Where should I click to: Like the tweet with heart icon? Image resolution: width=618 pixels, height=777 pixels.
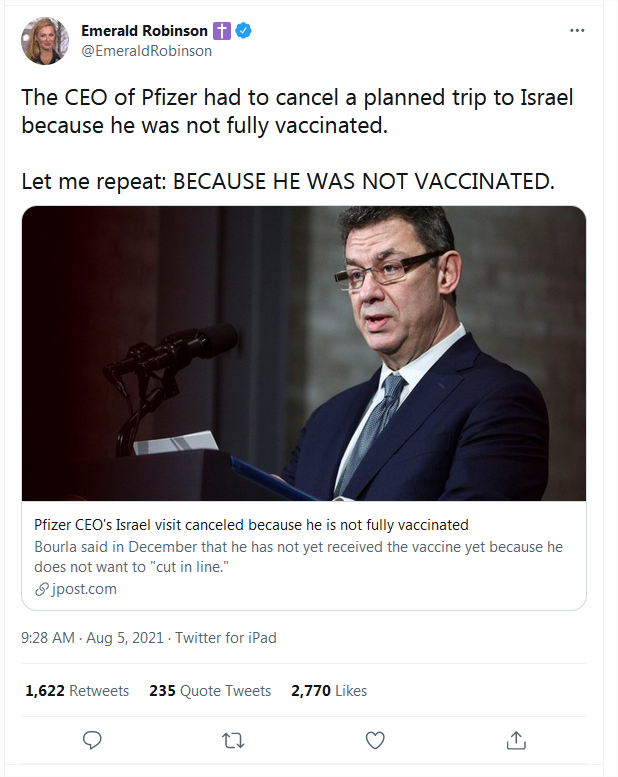point(375,741)
